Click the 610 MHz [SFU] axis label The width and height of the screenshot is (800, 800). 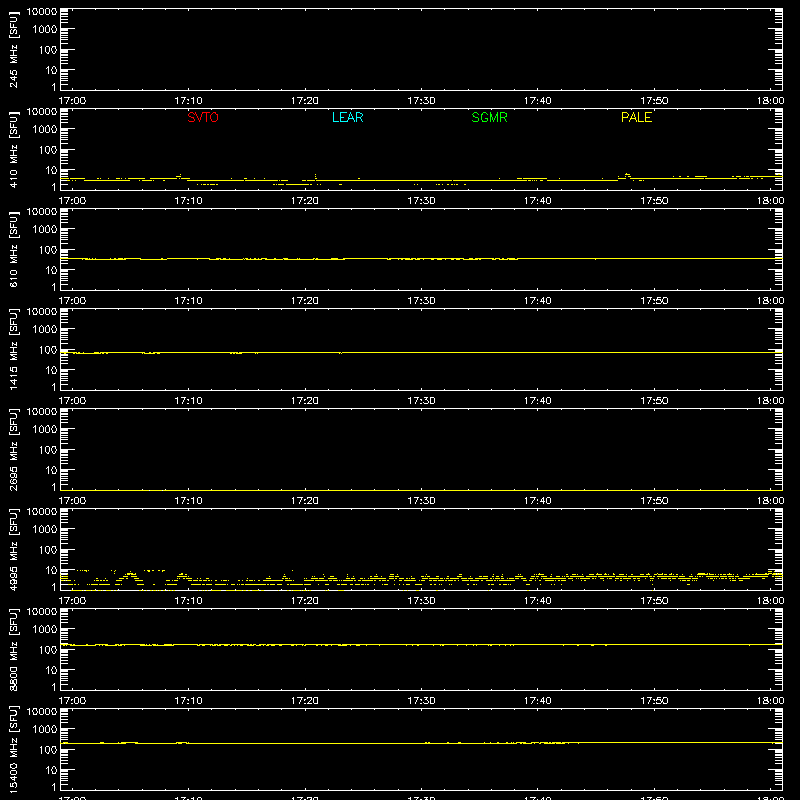point(14,250)
